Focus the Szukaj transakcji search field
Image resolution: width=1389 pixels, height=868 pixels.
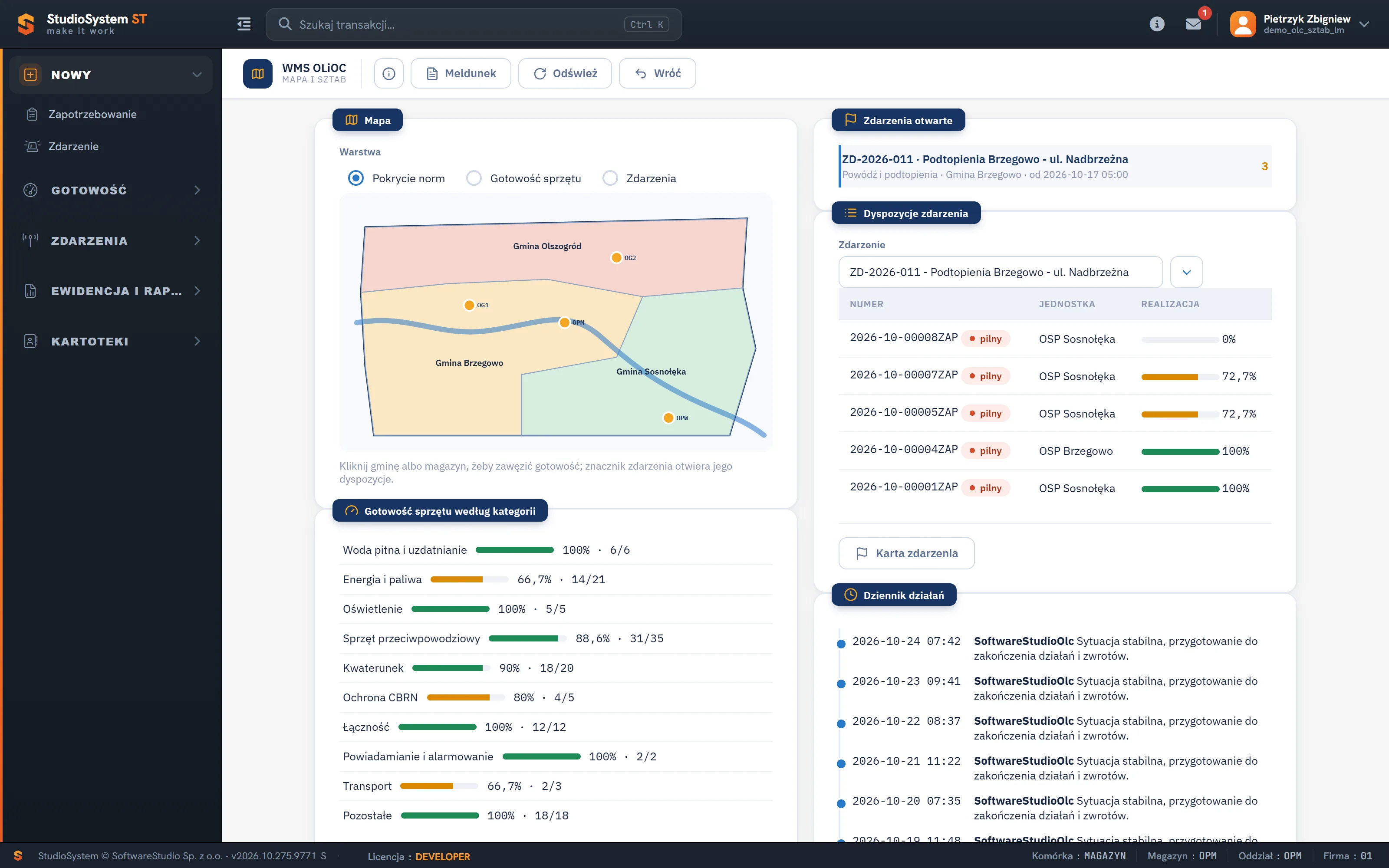474,24
